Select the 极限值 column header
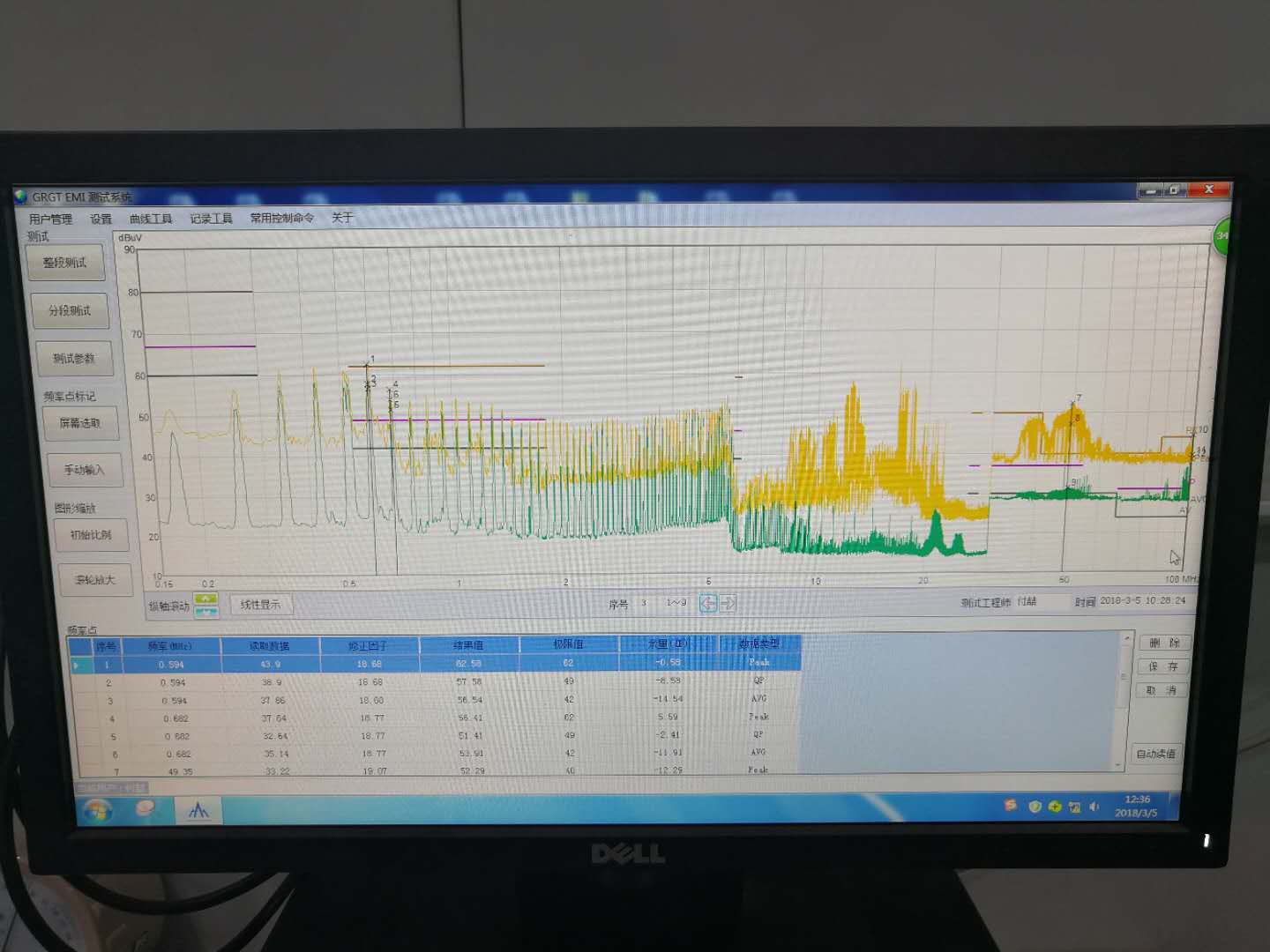 pos(568,644)
